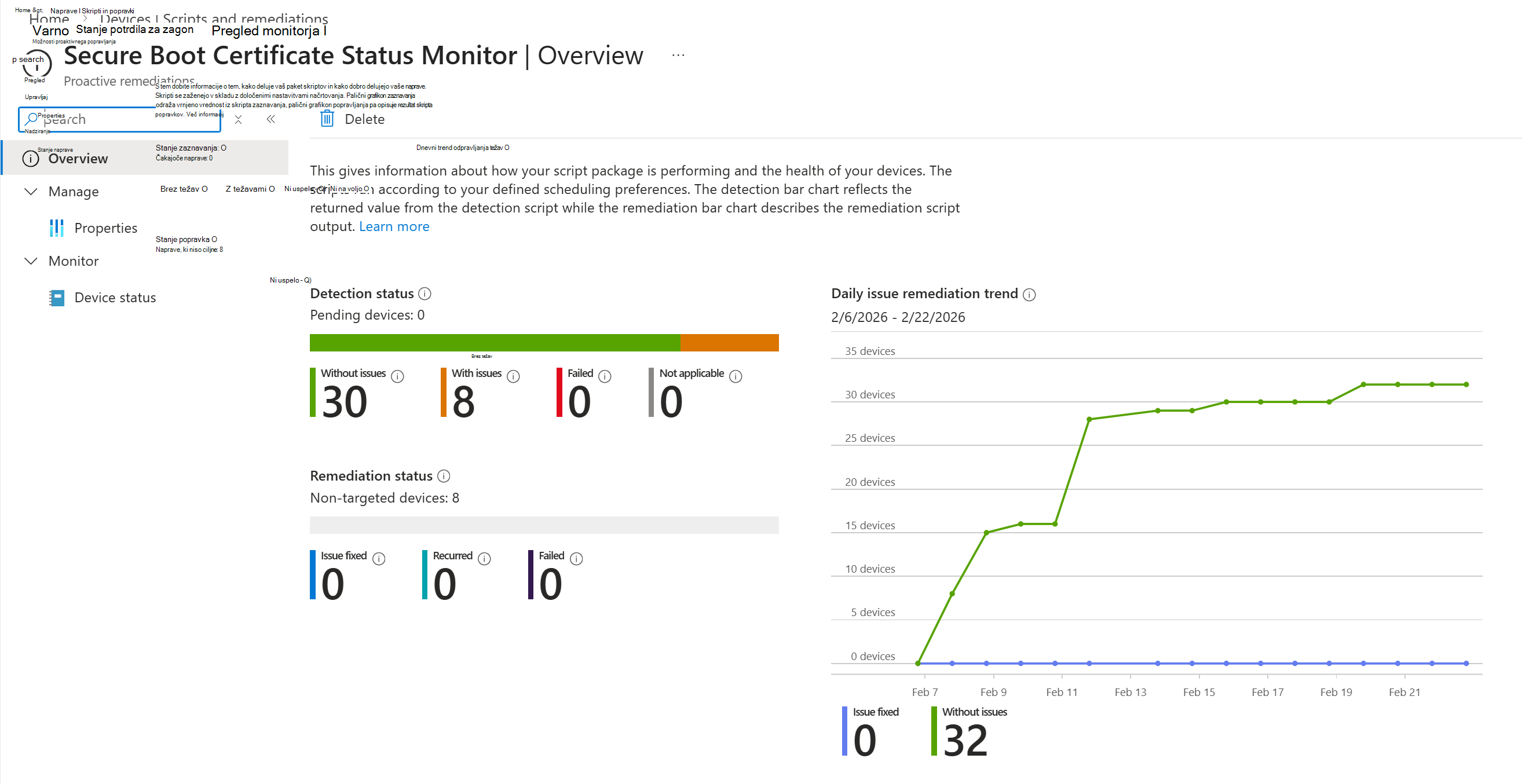This screenshot has width=1522, height=784.
Task: Open With issues info icon
Action: click(514, 376)
